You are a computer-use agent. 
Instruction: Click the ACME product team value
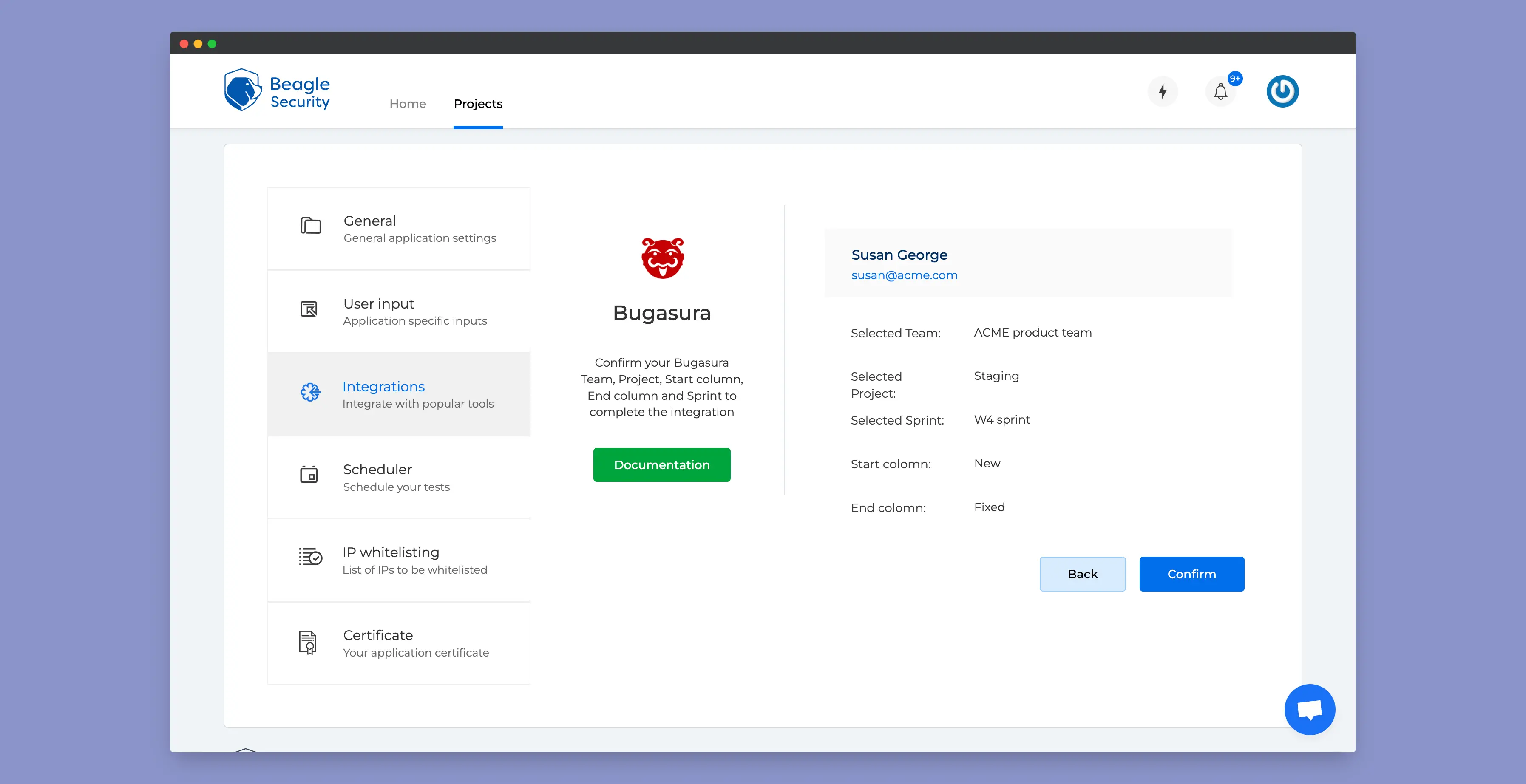[x=1032, y=333]
